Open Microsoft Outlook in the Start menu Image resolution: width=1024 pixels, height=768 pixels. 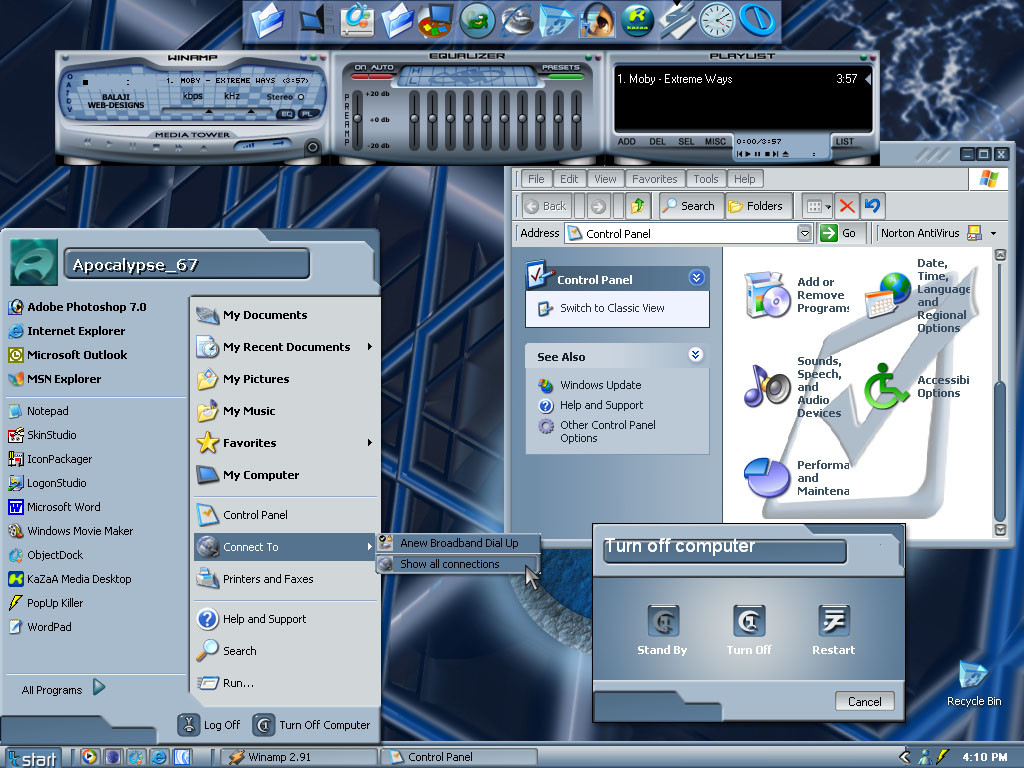68,355
